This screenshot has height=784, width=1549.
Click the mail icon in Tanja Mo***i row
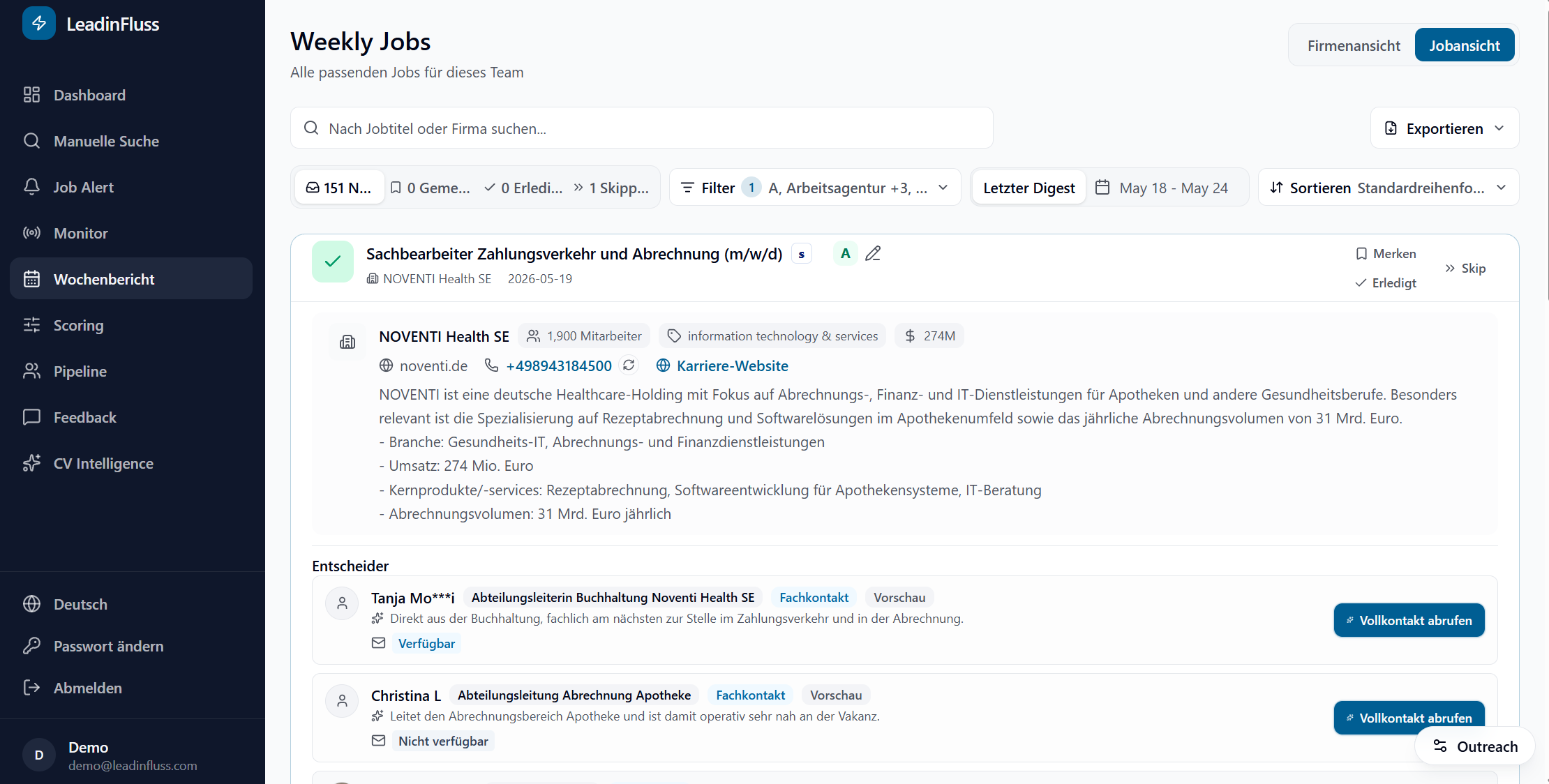click(x=378, y=643)
